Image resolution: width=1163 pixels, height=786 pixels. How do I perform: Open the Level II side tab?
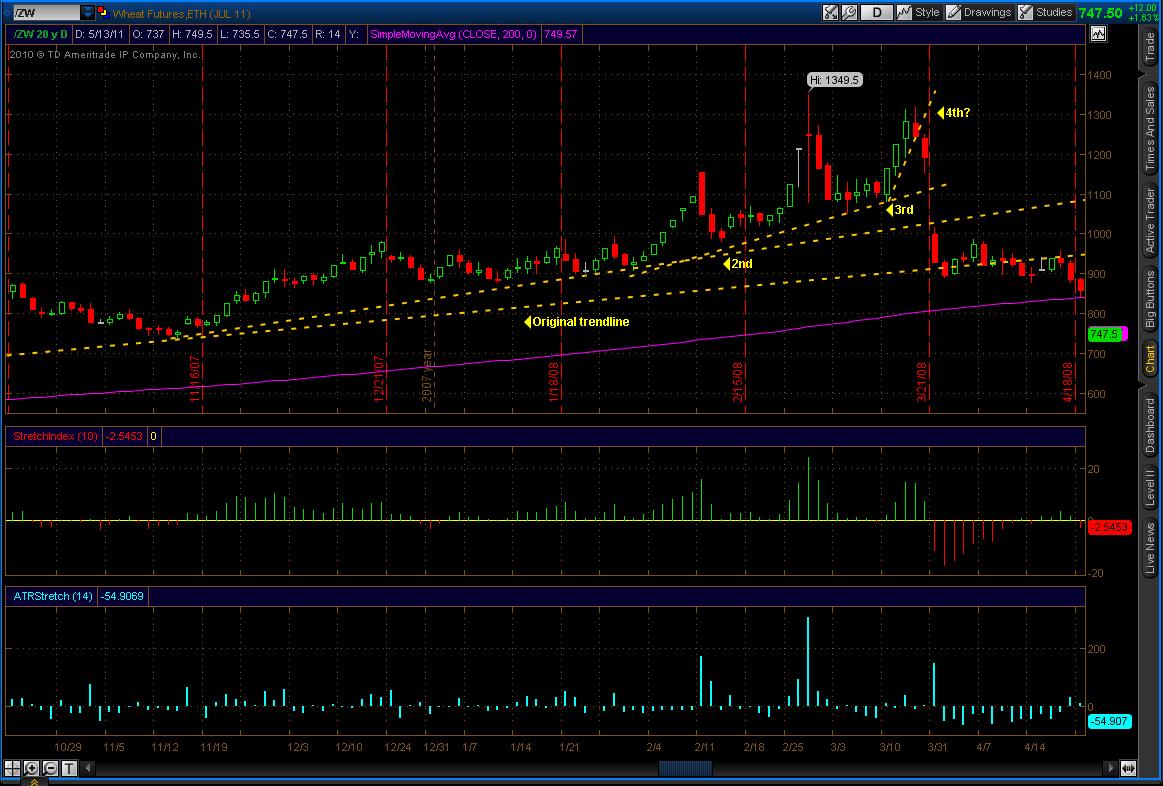(x=1150, y=487)
